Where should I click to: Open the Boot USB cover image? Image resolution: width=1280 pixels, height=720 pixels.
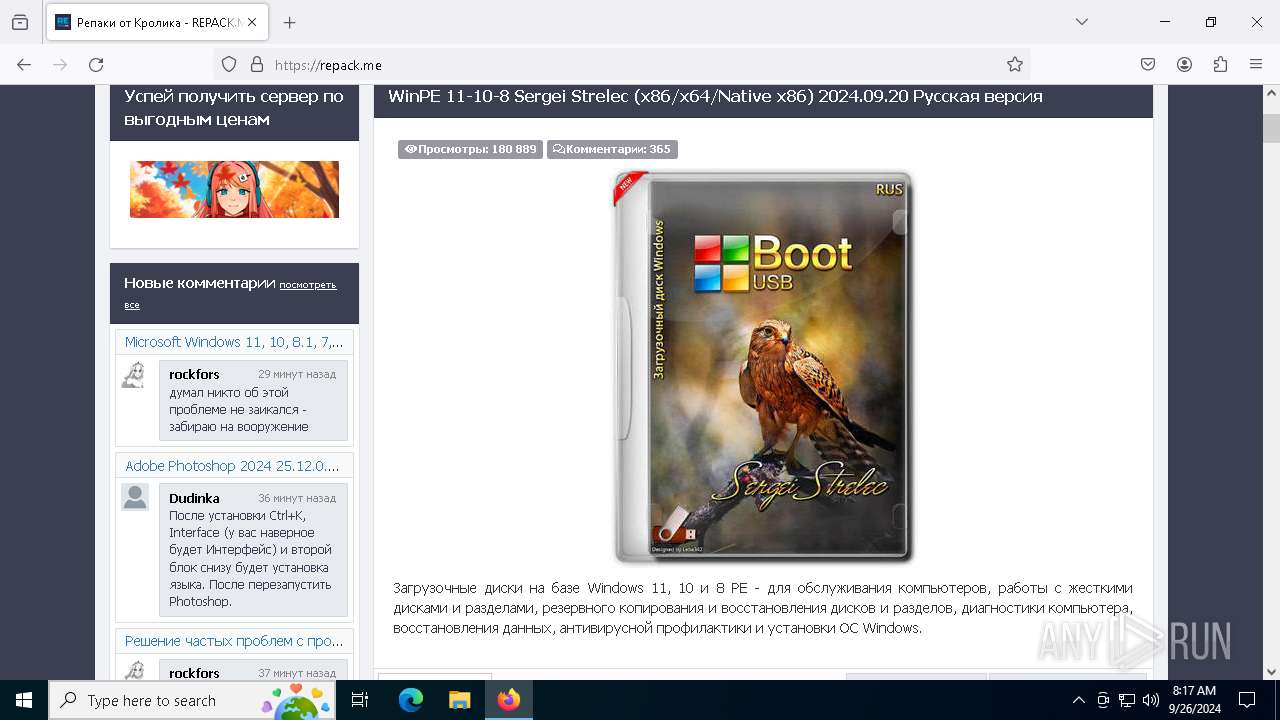point(763,367)
